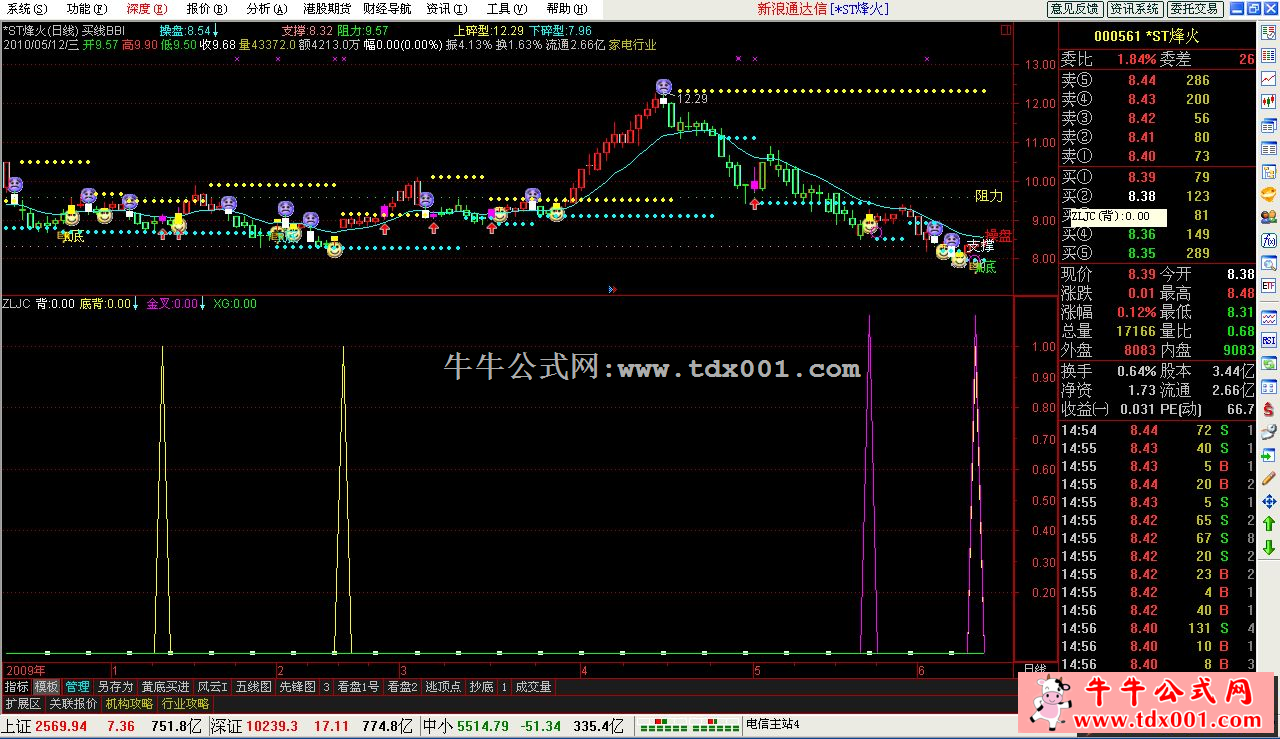Image resolution: width=1280 pixels, height=739 pixels.
Task: Click the blue four-way move icon
Action: pyautogui.click(x=1269, y=501)
